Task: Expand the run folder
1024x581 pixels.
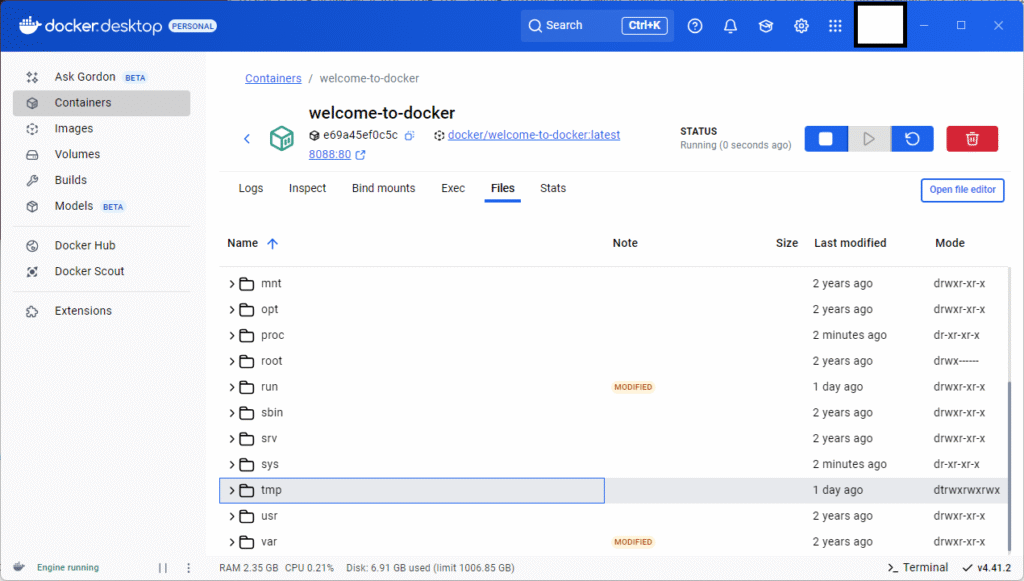Action: [232, 387]
